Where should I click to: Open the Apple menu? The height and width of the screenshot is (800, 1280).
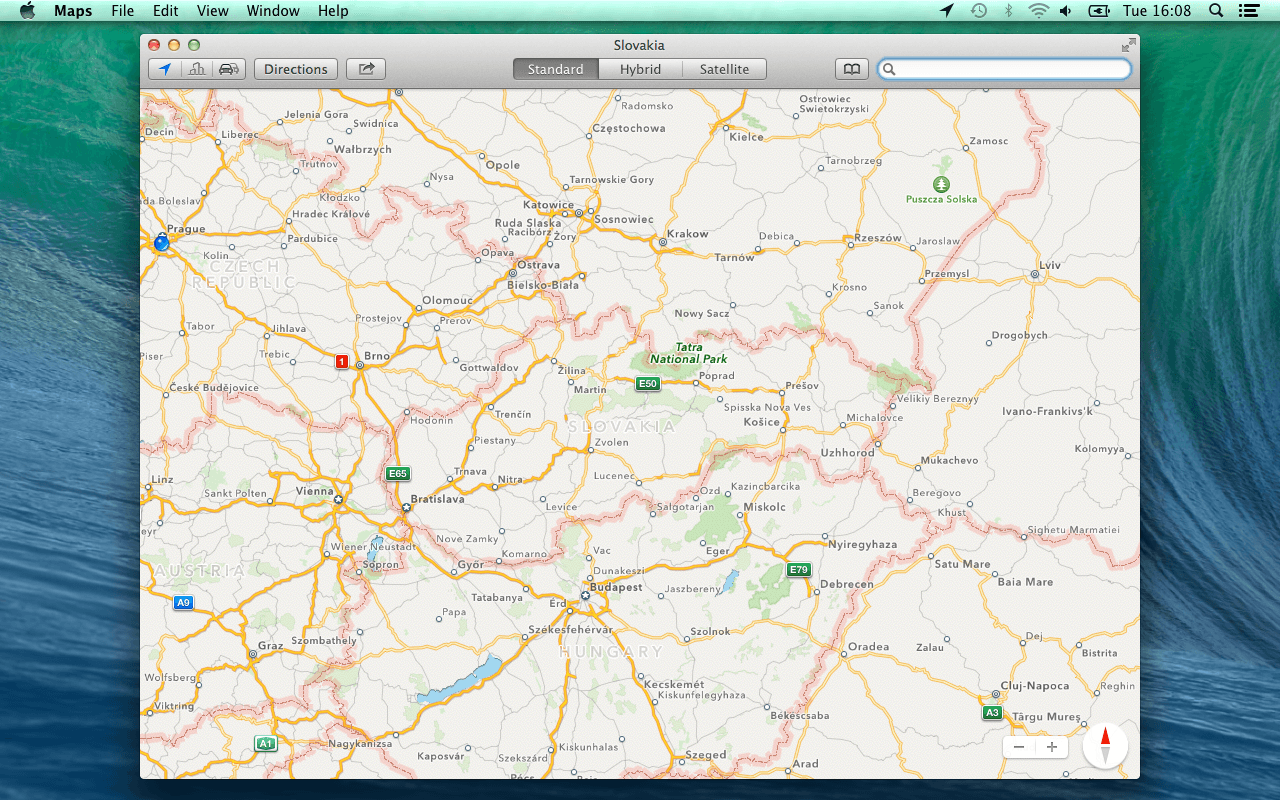pyautogui.click(x=27, y=11)
